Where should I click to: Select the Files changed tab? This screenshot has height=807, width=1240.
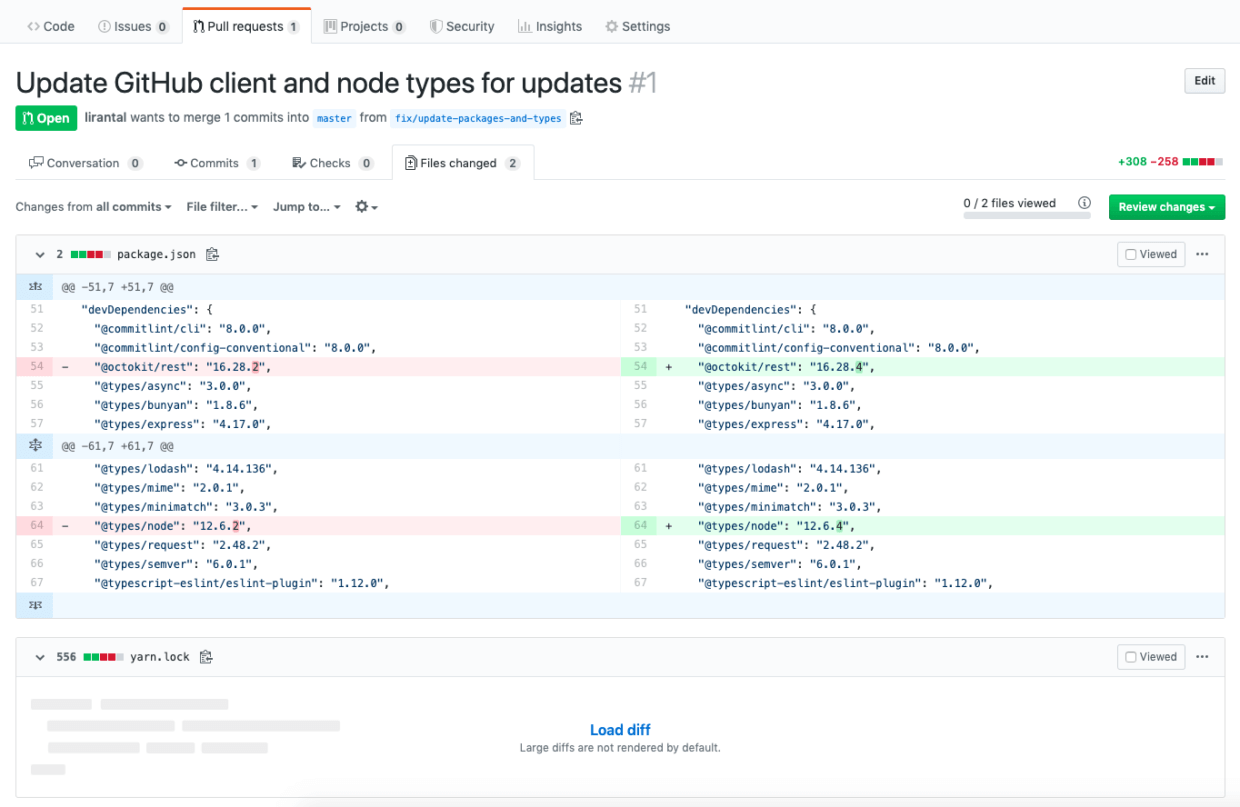click(462, 163)
